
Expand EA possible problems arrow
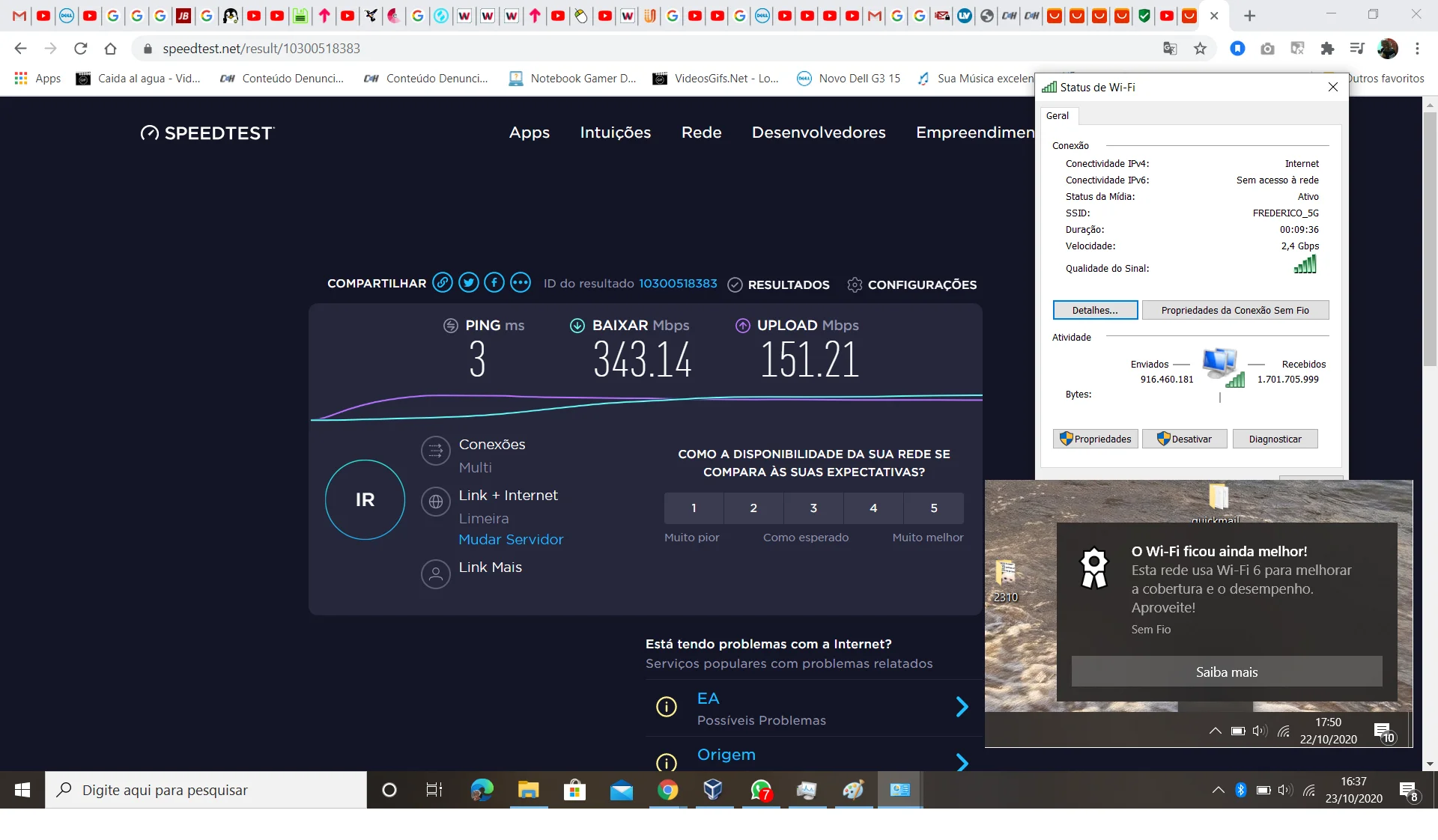coord(962,707)
